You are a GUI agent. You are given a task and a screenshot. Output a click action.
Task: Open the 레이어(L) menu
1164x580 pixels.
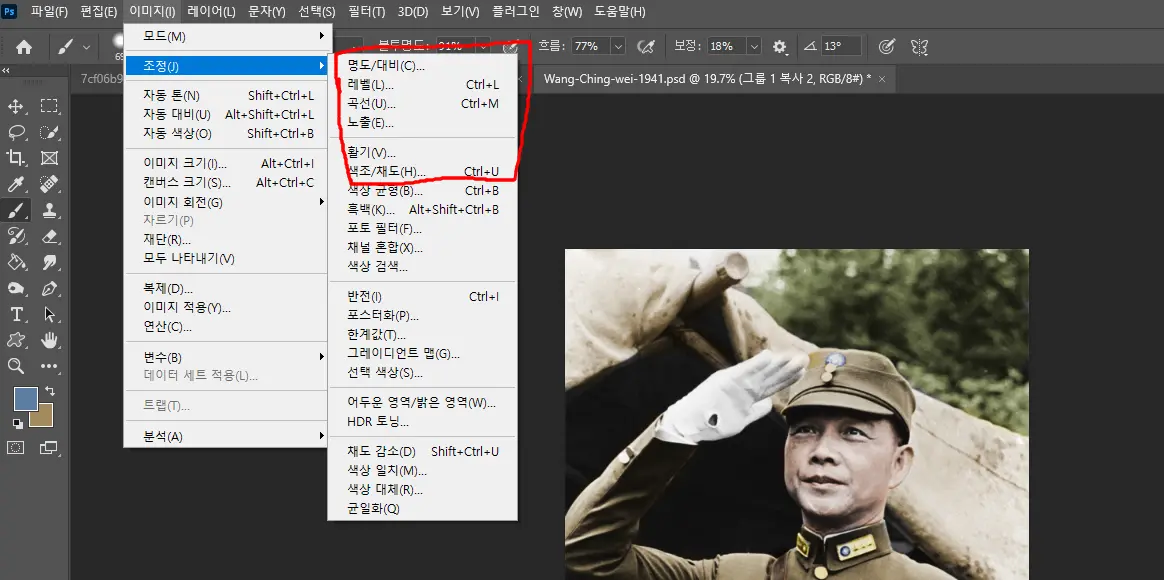(x=212, y=12)
